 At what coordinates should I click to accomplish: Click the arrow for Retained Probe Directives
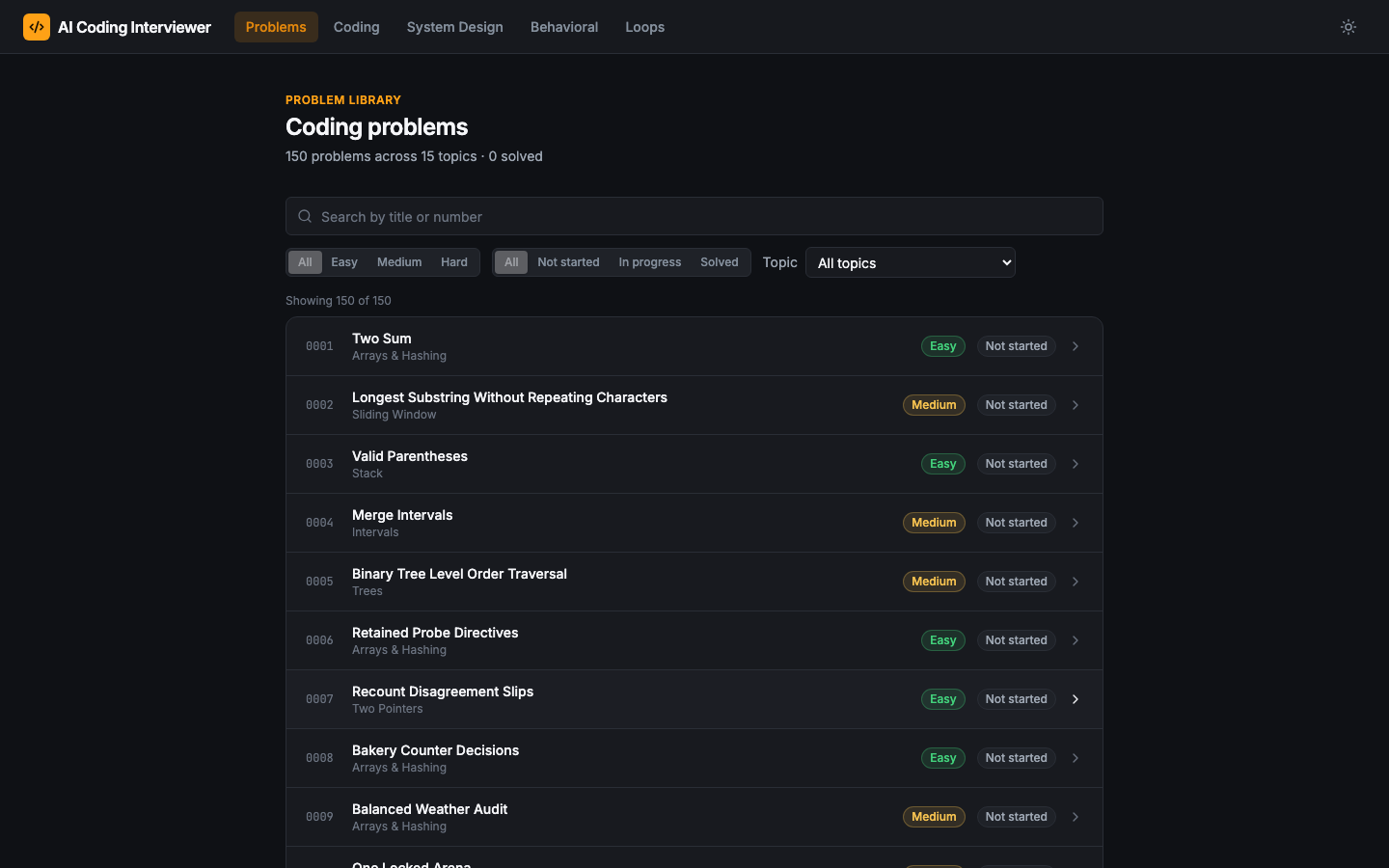pos(1076,640)
